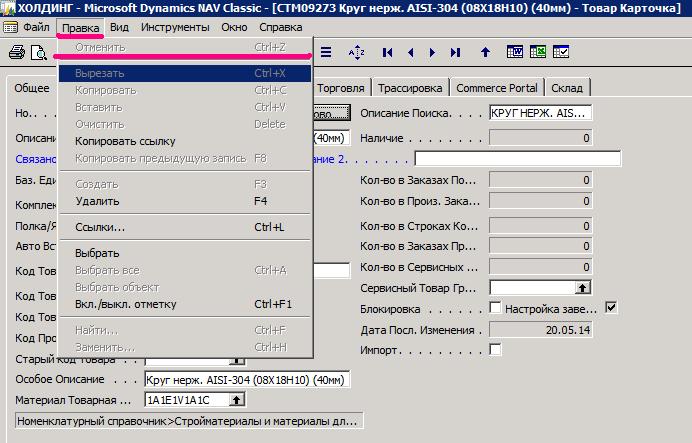Click the Описание 2 empty field

(518, 158)
